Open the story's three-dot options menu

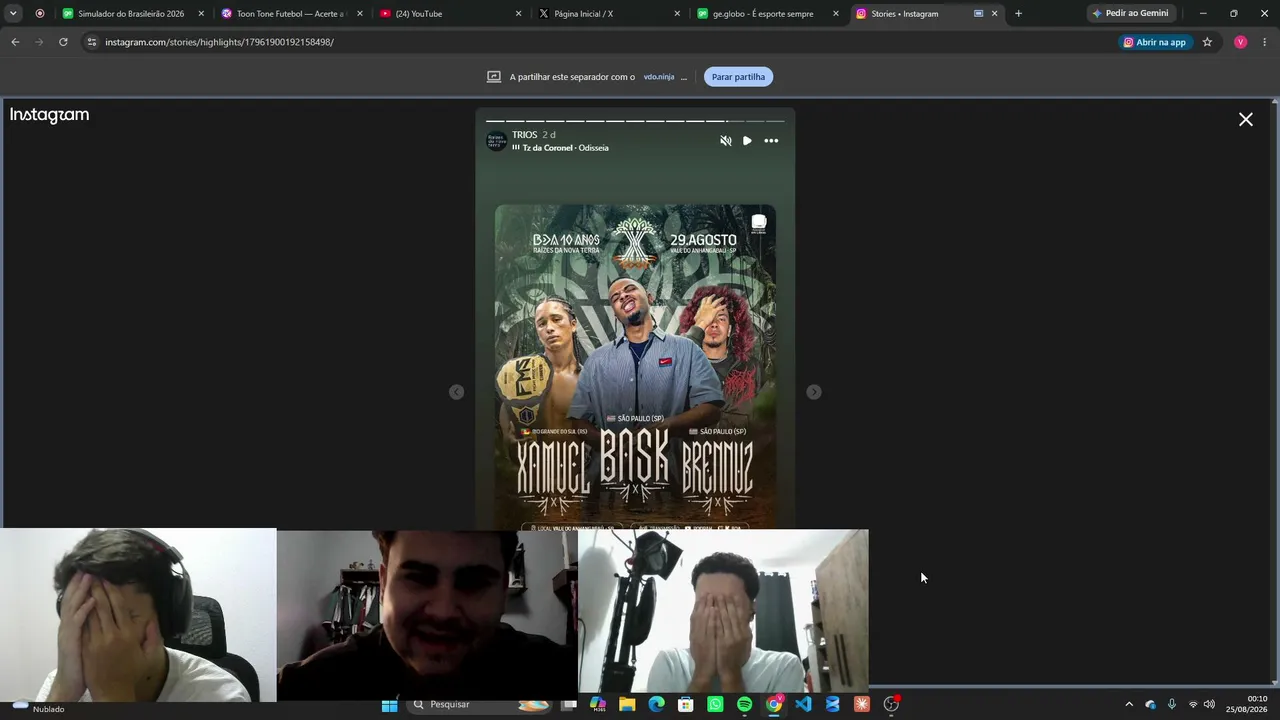[x=771, y=141]
